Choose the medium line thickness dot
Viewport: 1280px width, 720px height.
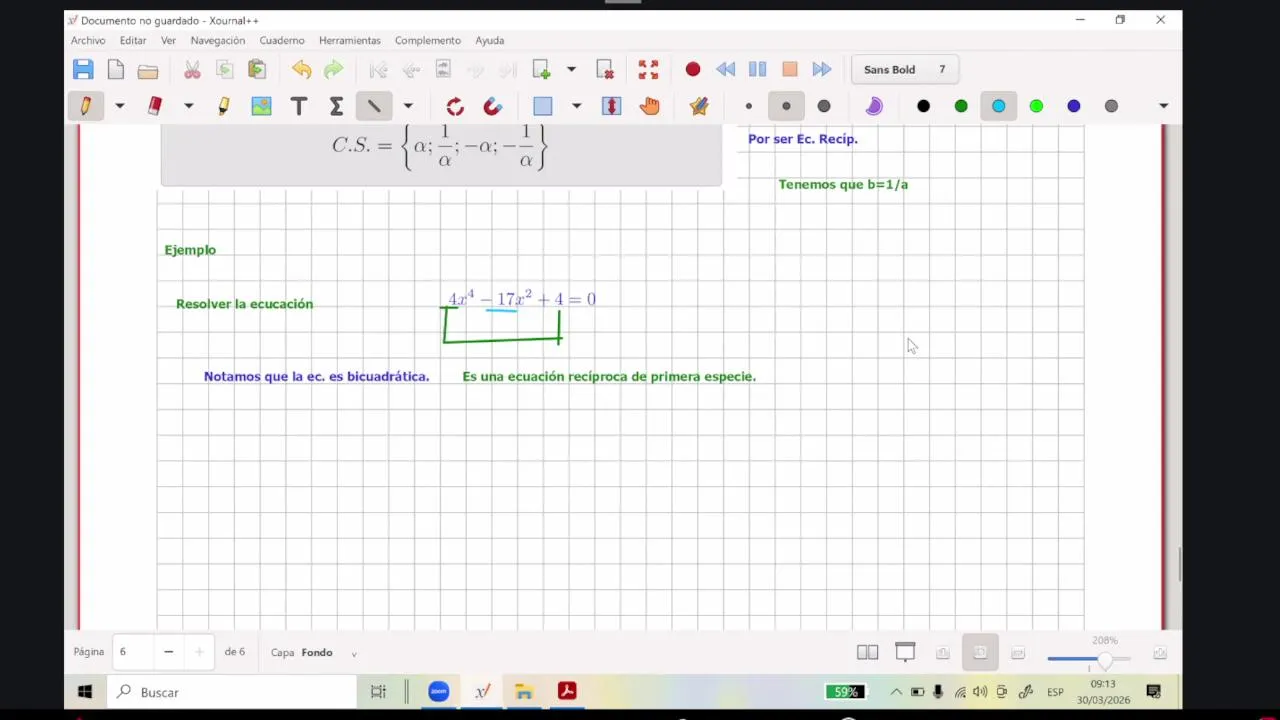click(786, 106)
